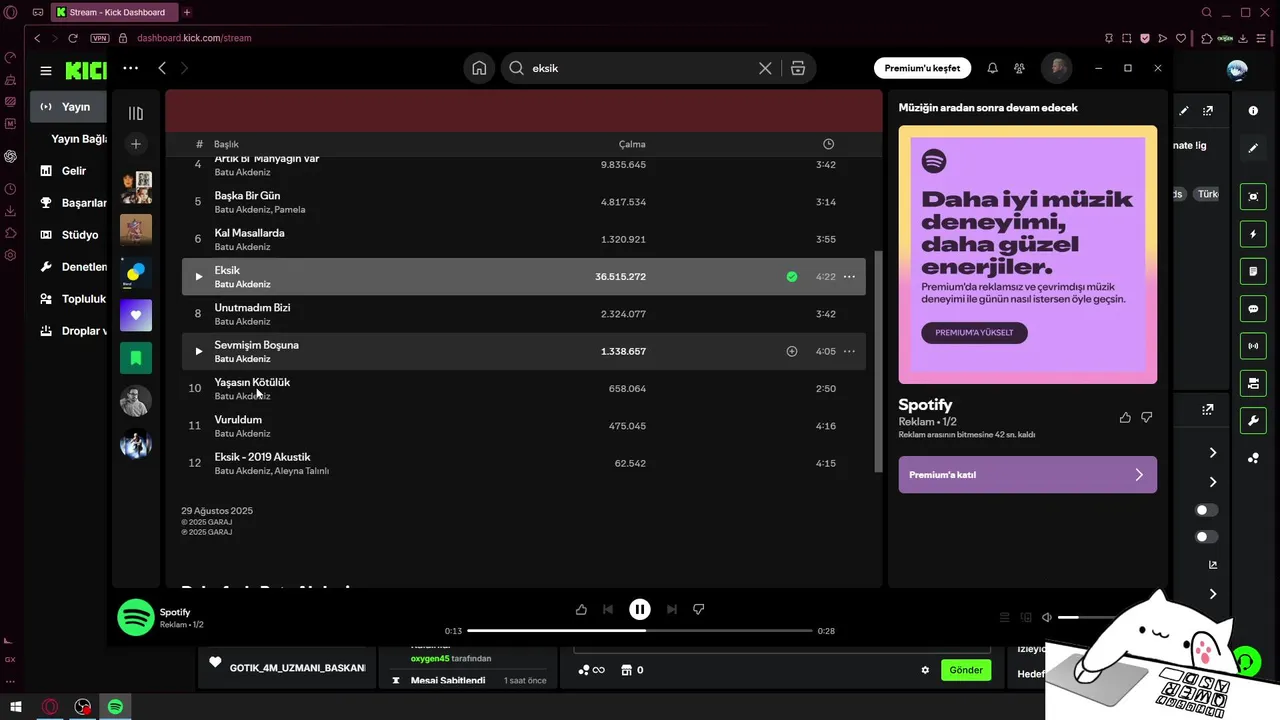Open Kick chat settings gear

point(925,670)
